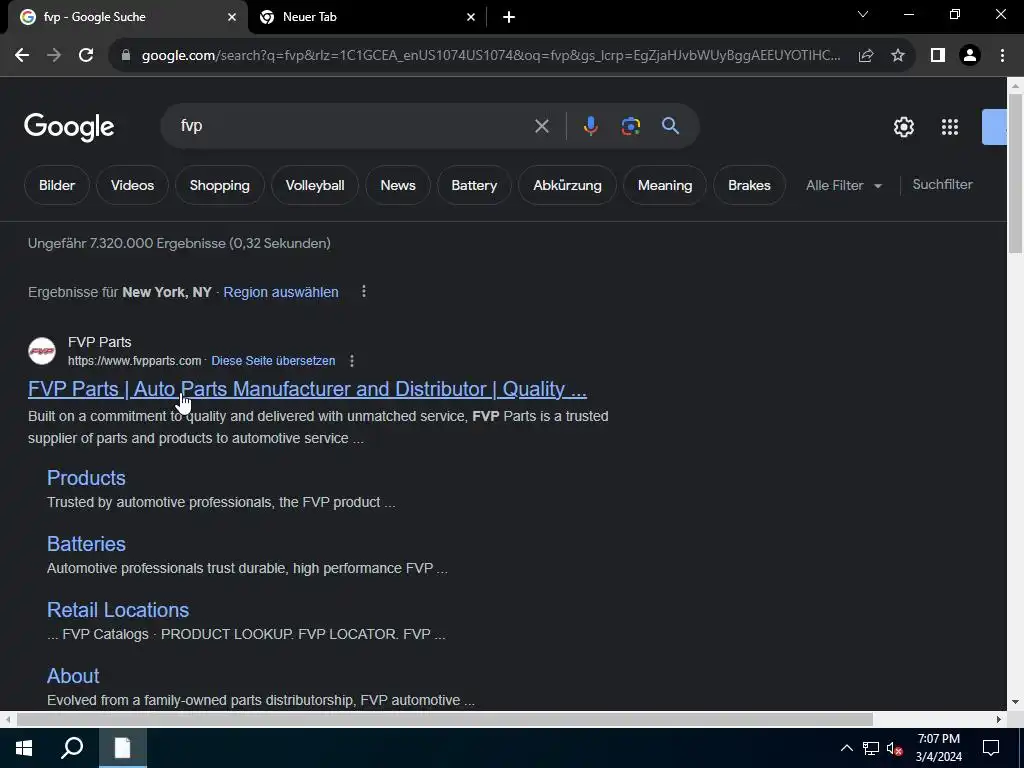
Task: Show News results
Action: [x=398, y=185]
